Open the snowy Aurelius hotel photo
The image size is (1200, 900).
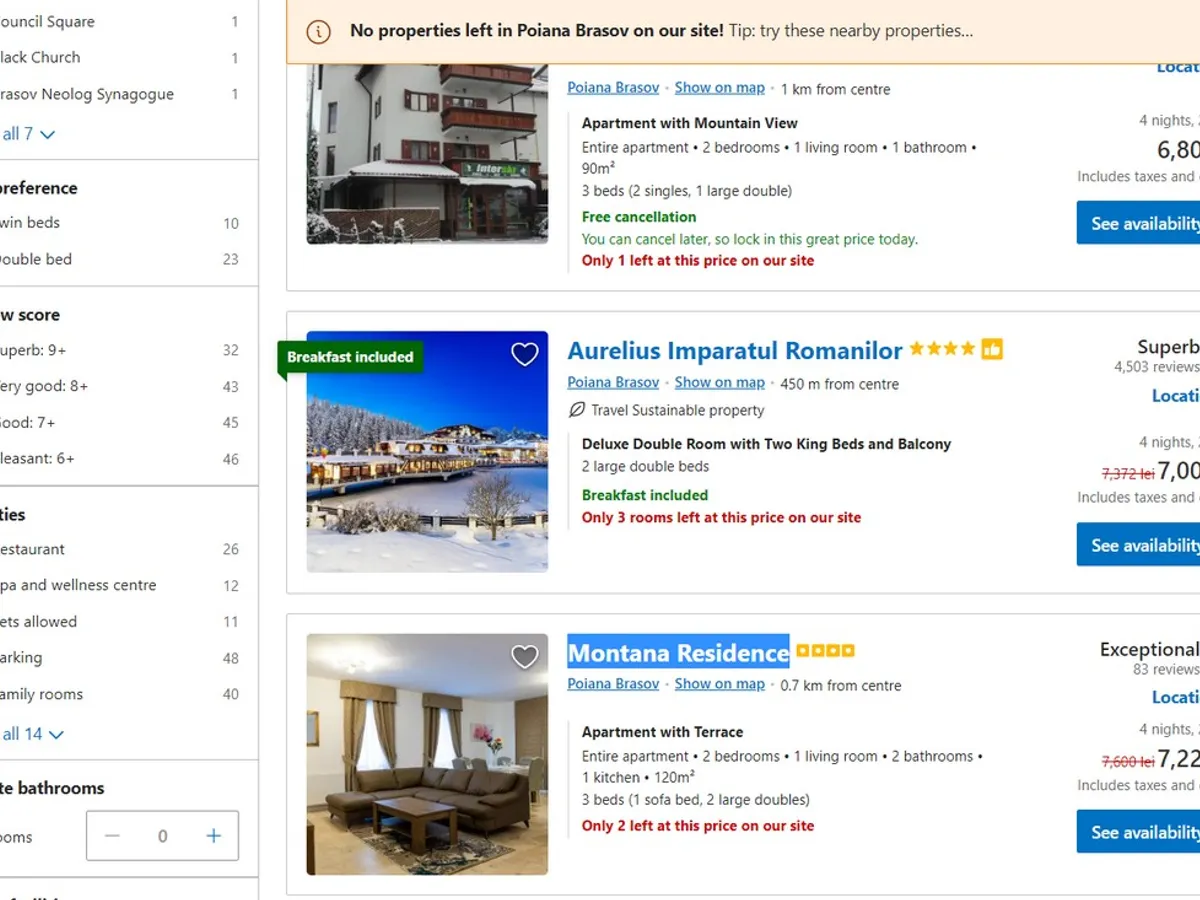tap(427, 451)
